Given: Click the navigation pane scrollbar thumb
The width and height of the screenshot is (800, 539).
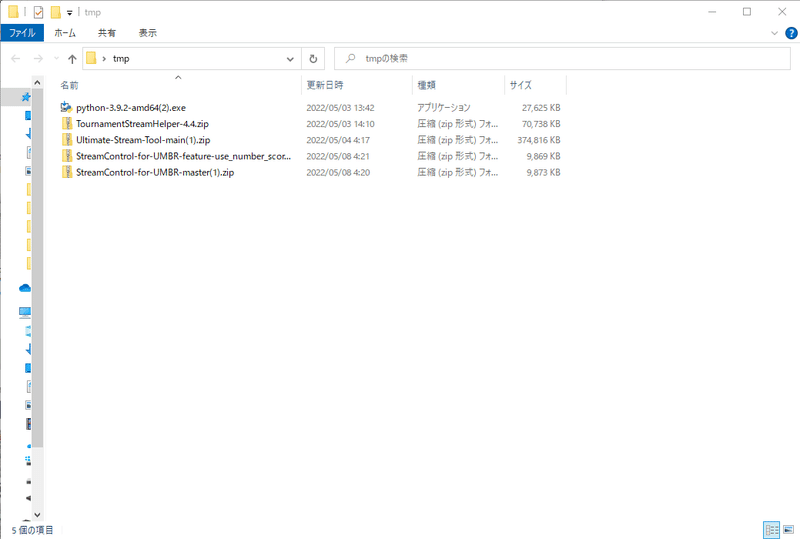Looking at the screenshot, I should coord(37,267).
